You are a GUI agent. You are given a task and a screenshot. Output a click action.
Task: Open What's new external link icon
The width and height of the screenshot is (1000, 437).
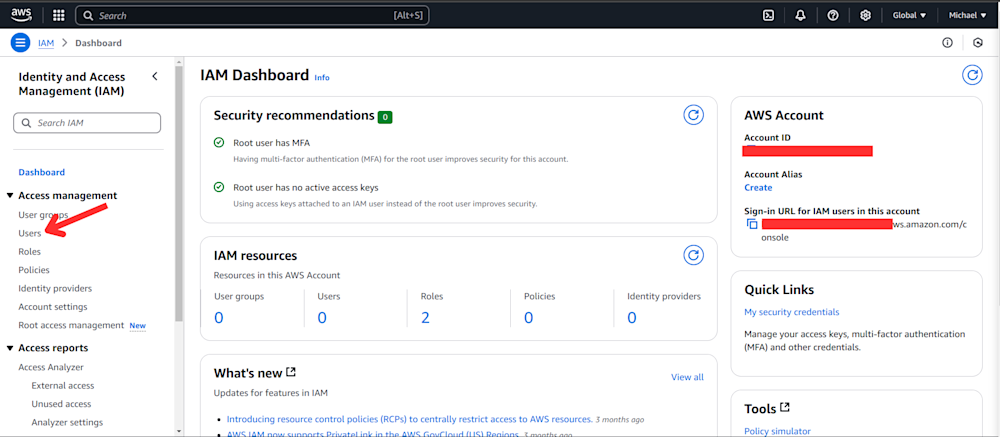(x=291, y=371)
